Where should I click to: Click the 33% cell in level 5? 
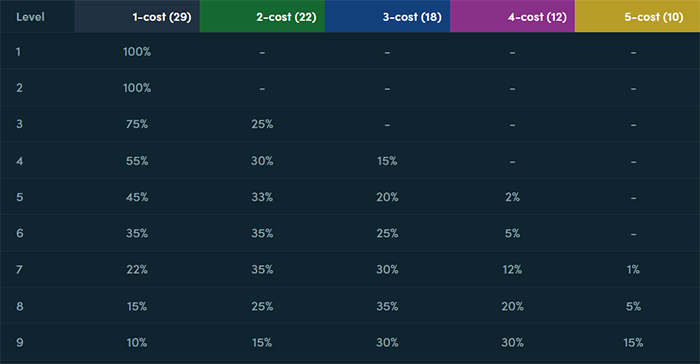click(262, 197)
